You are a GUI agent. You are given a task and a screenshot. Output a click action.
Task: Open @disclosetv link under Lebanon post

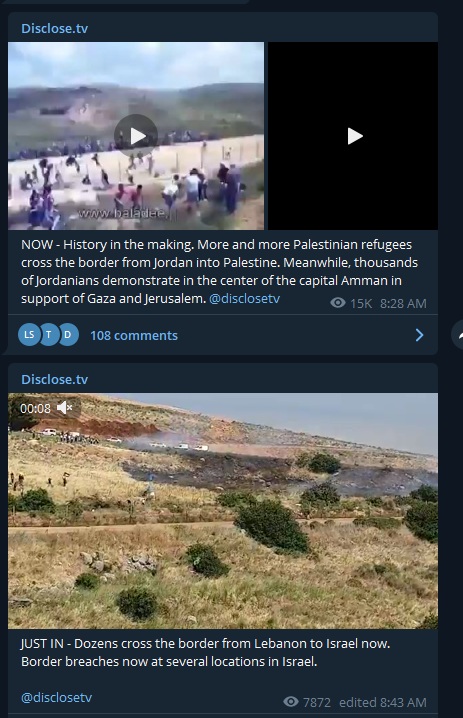click(x=56, y=697)
